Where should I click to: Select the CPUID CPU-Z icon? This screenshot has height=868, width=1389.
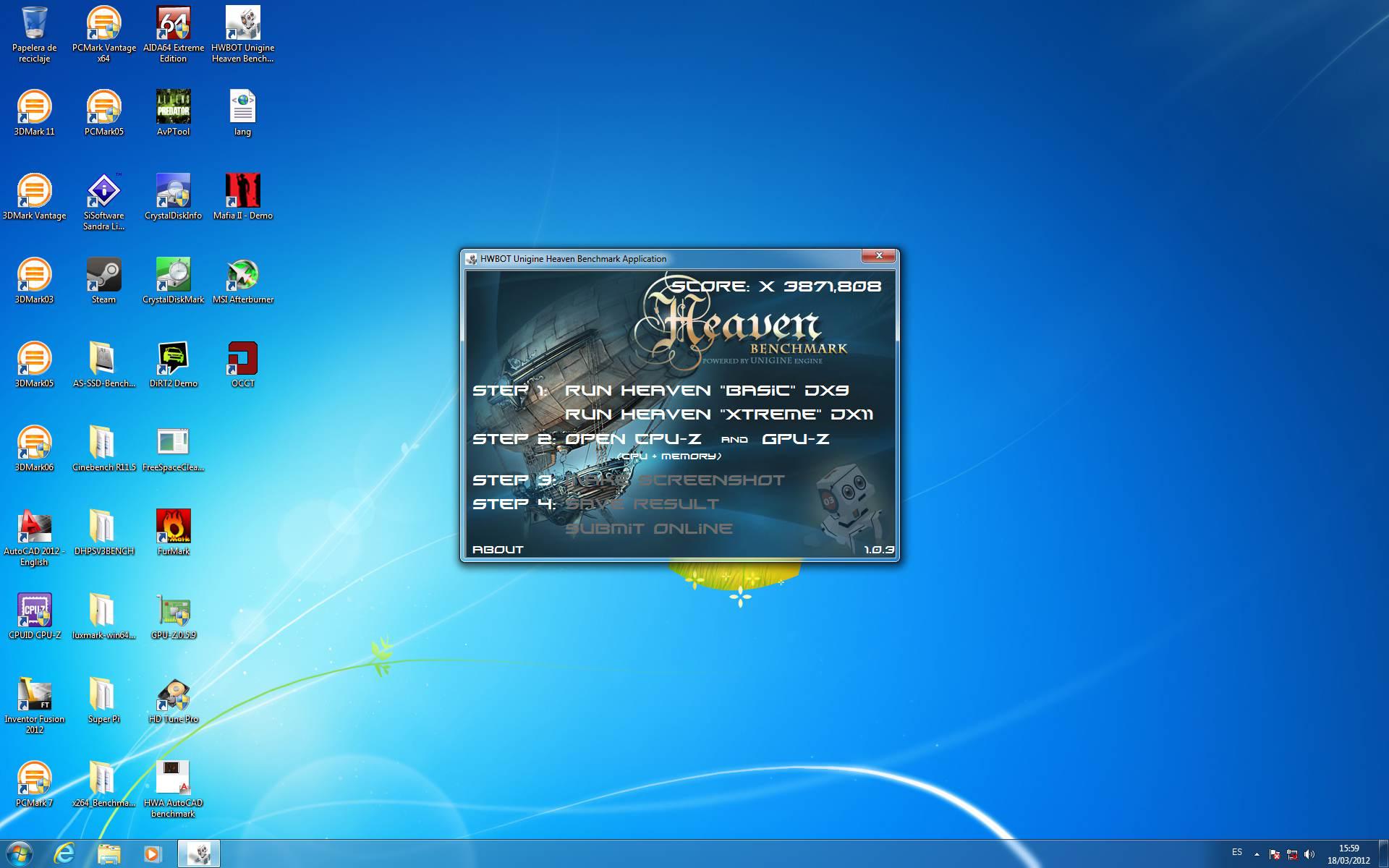(34, 616)
